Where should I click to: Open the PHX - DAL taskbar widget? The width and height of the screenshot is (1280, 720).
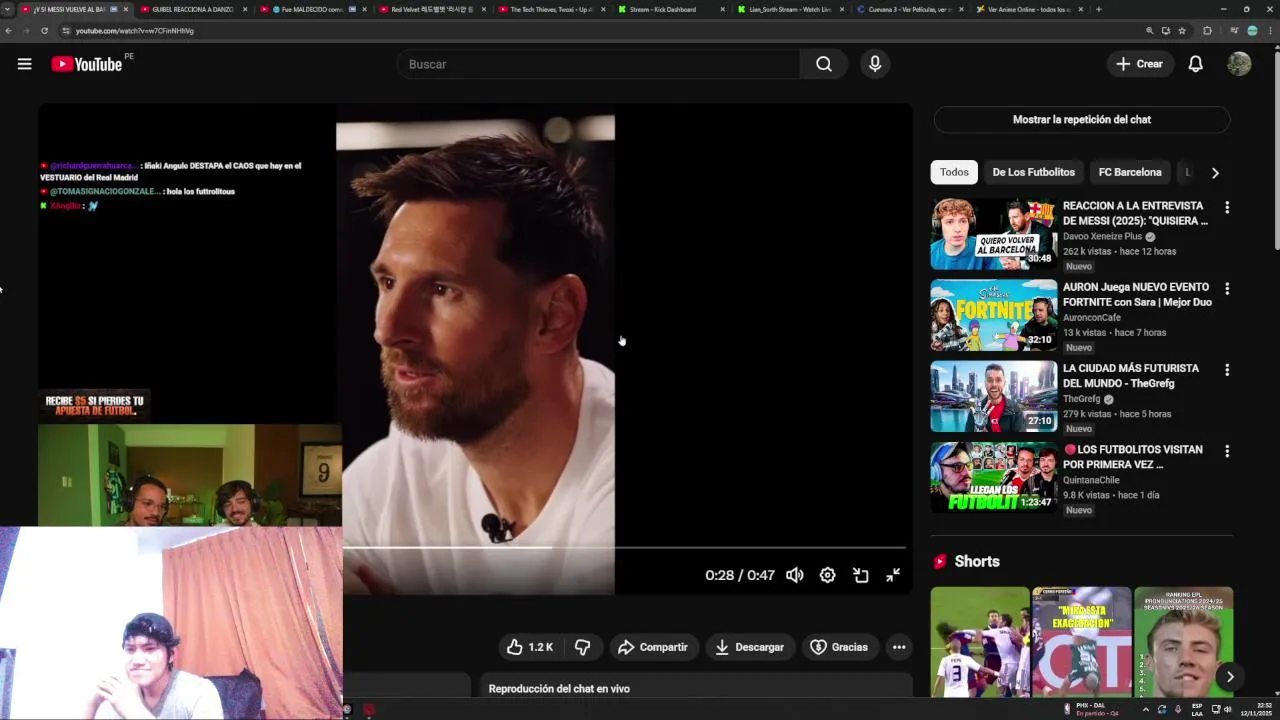point(1092,709)
